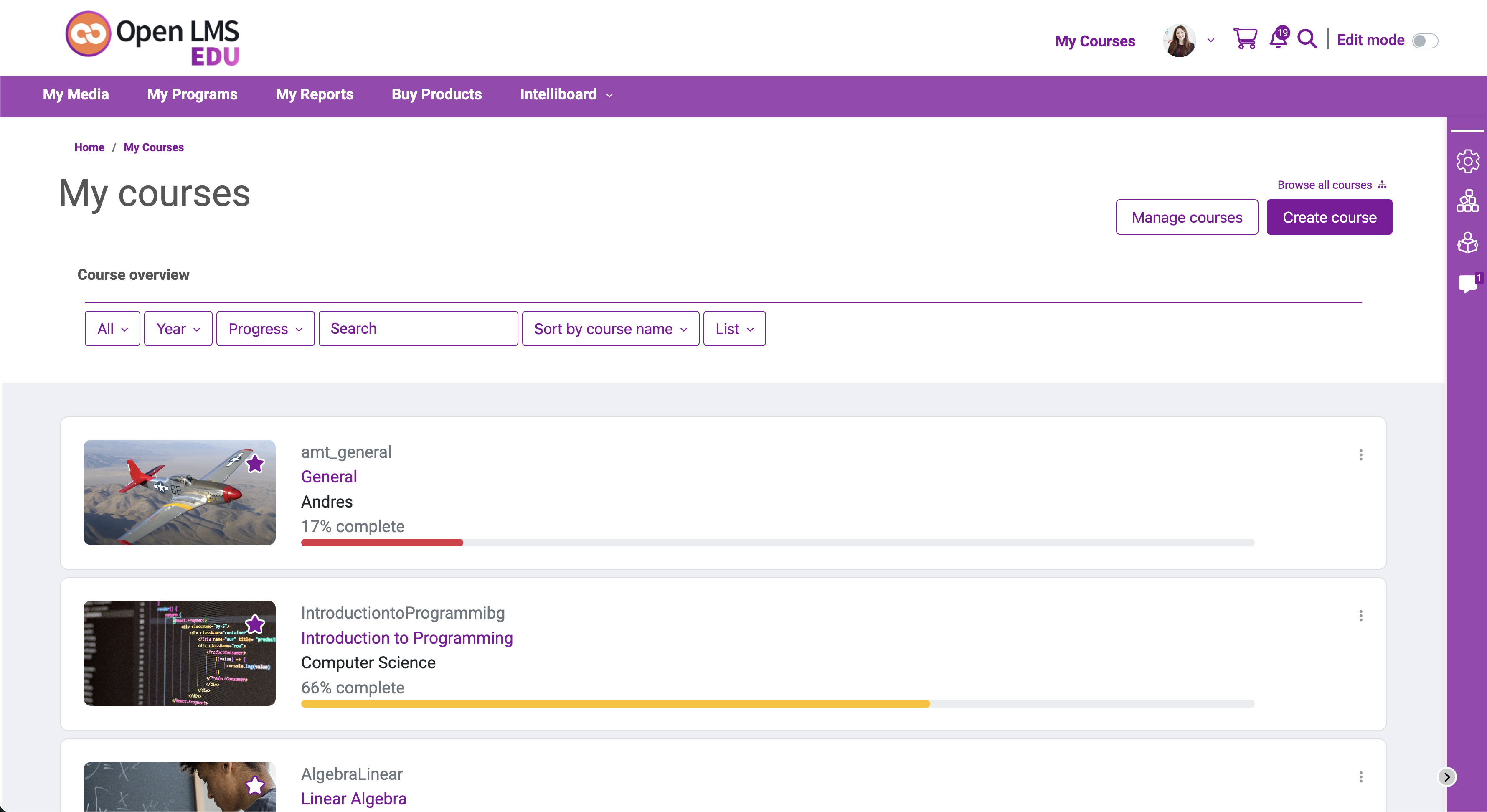Click the circular arrow button at sidebar bottom
Image resolution: width=1487 pixels, height=812 pixels.
1446,777
